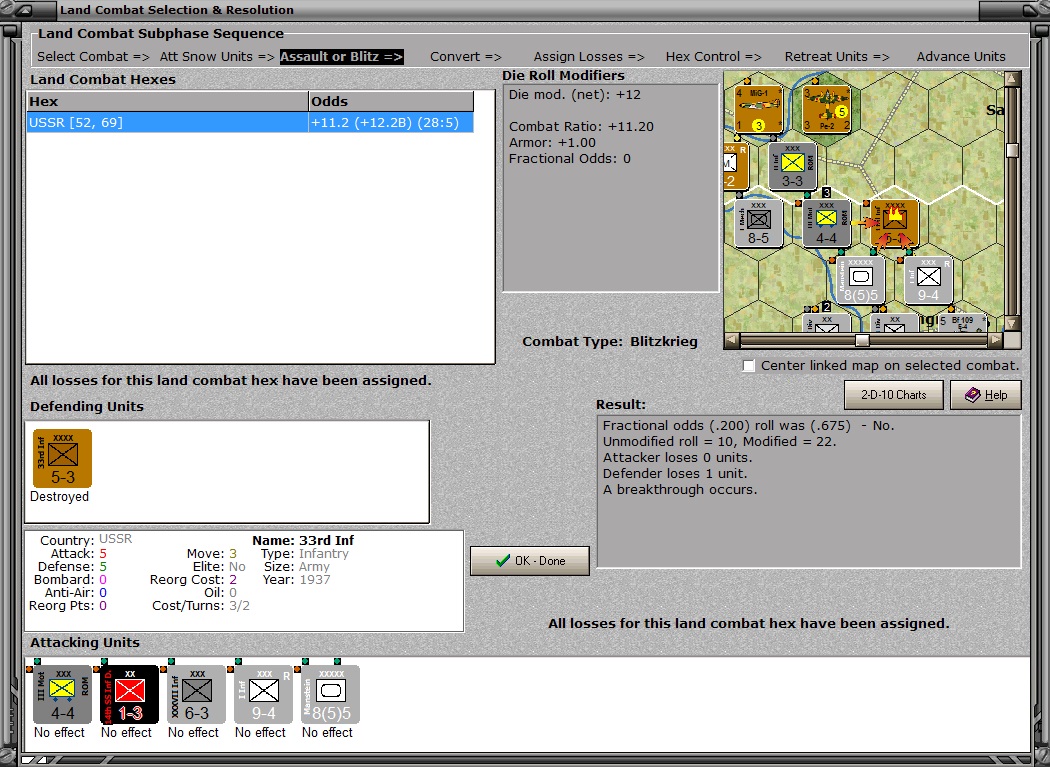Select the XXXVII Inf 6-3 attacking unit
The width and height of the screenshot is (1050, 767).
coord(196,694)
